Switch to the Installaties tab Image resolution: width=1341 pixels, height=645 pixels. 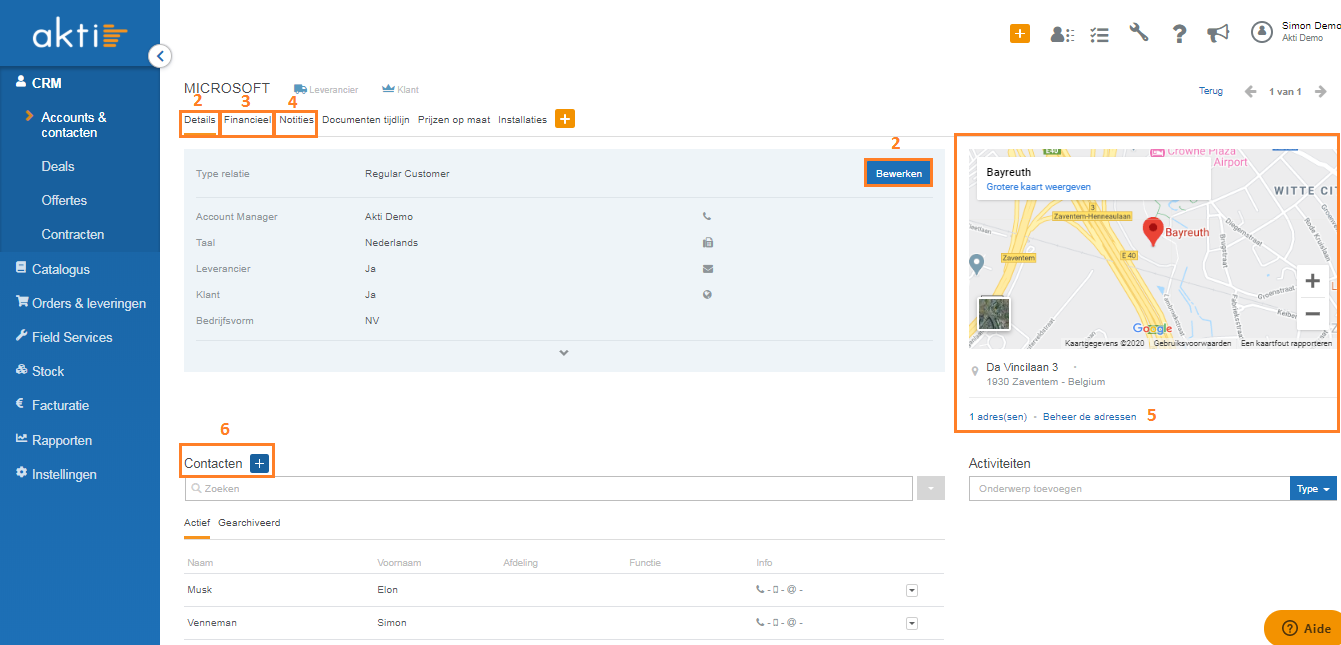pyautogui.click(x=523, y=120)
